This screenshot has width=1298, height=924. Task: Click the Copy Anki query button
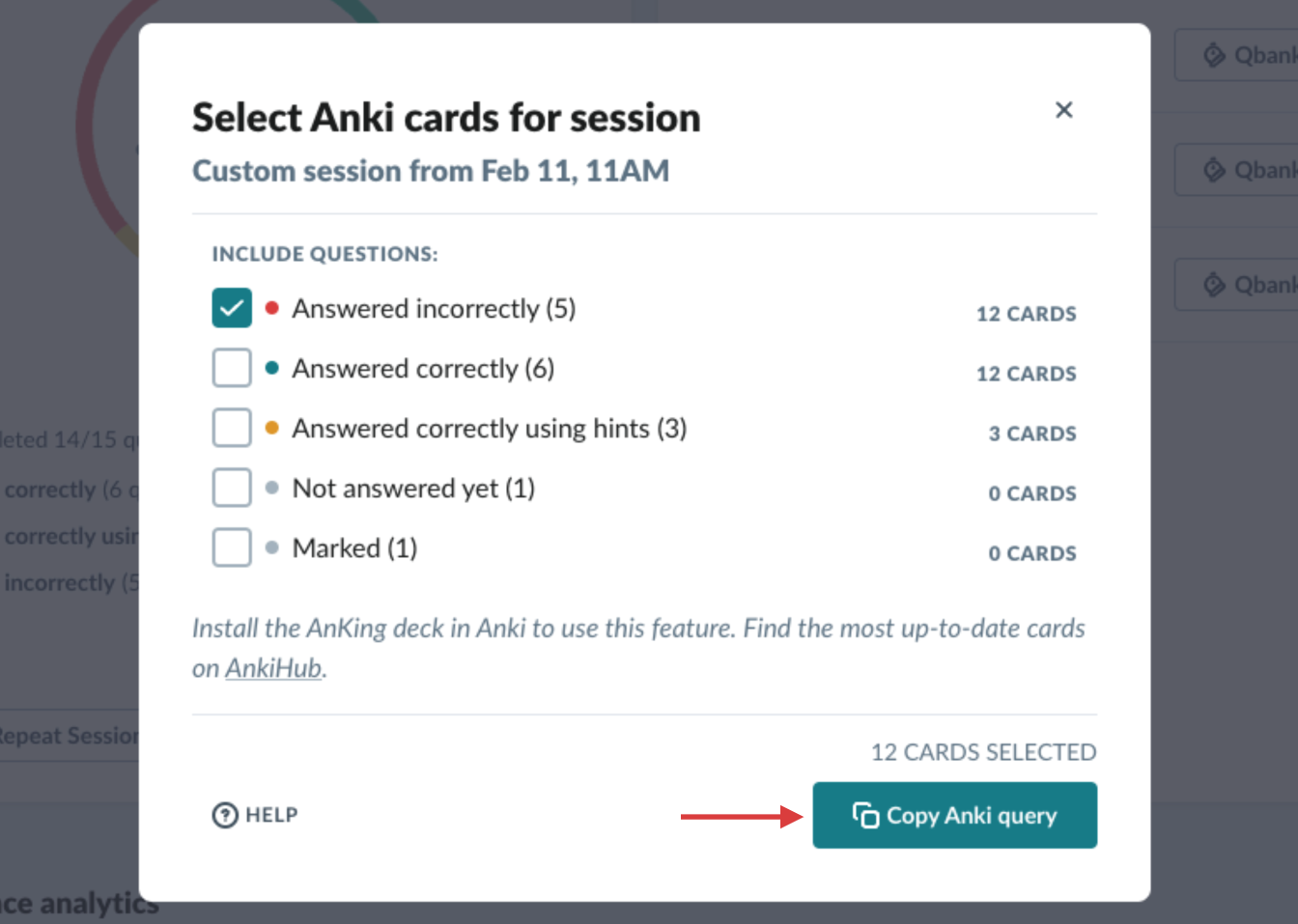(x=954, y=816)
